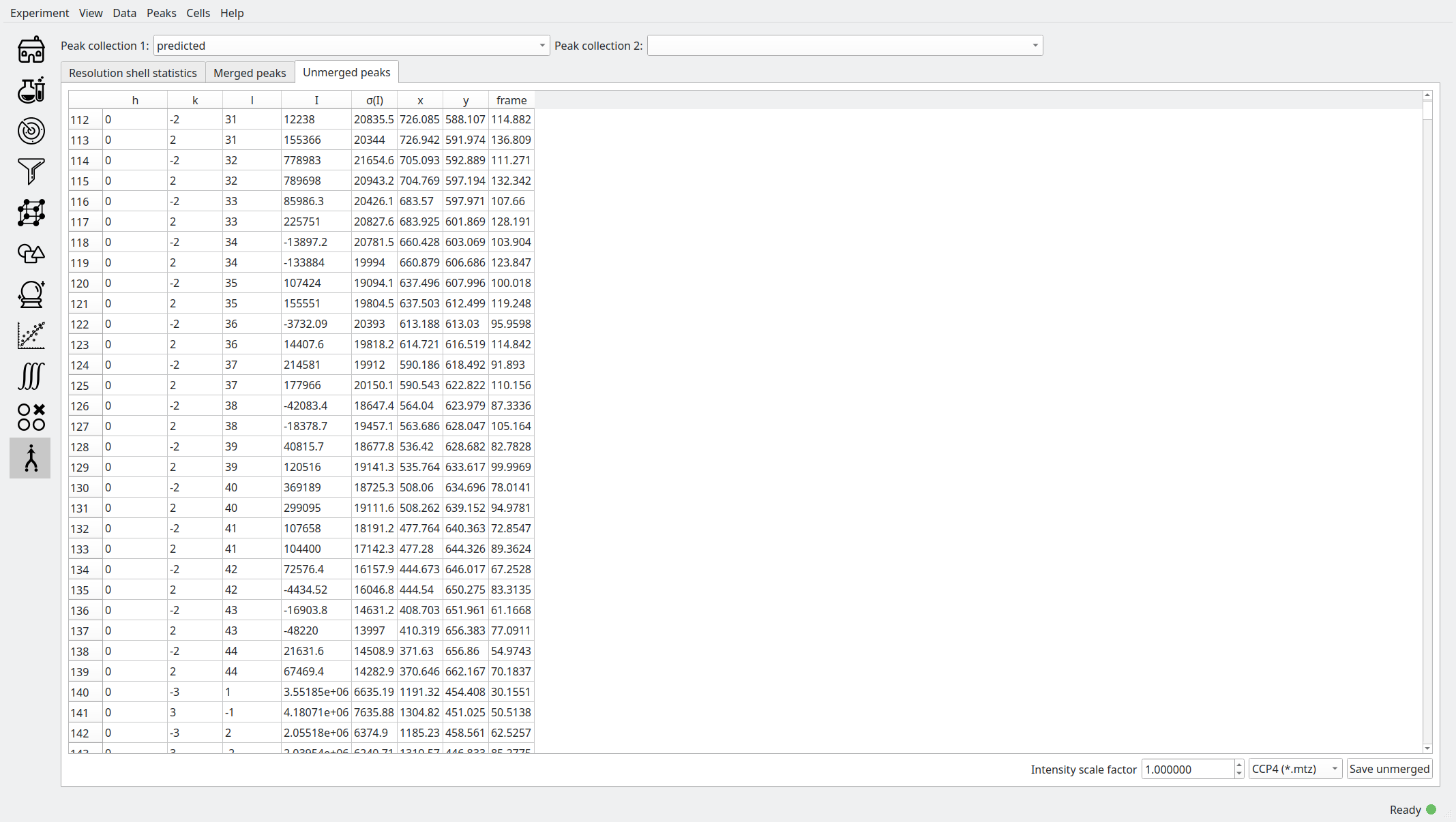The height and width of the screenshot is (822, 1456).
Task: Open the Peaks menu
Action: (161, 13)
